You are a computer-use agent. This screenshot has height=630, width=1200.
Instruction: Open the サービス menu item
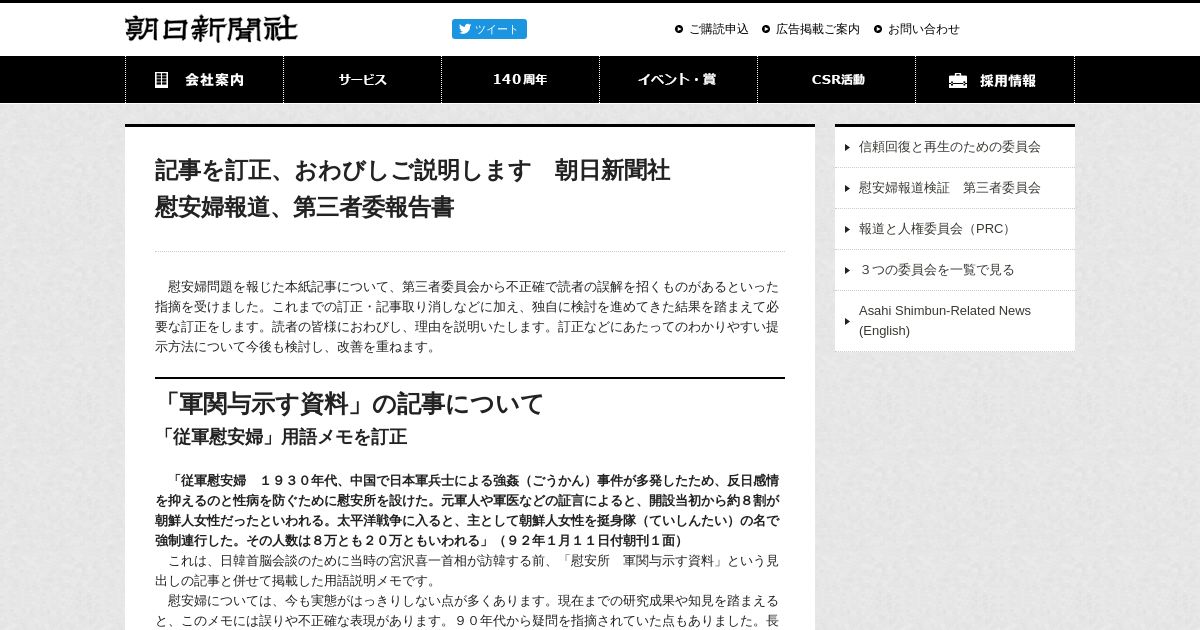tap(362, 80)
